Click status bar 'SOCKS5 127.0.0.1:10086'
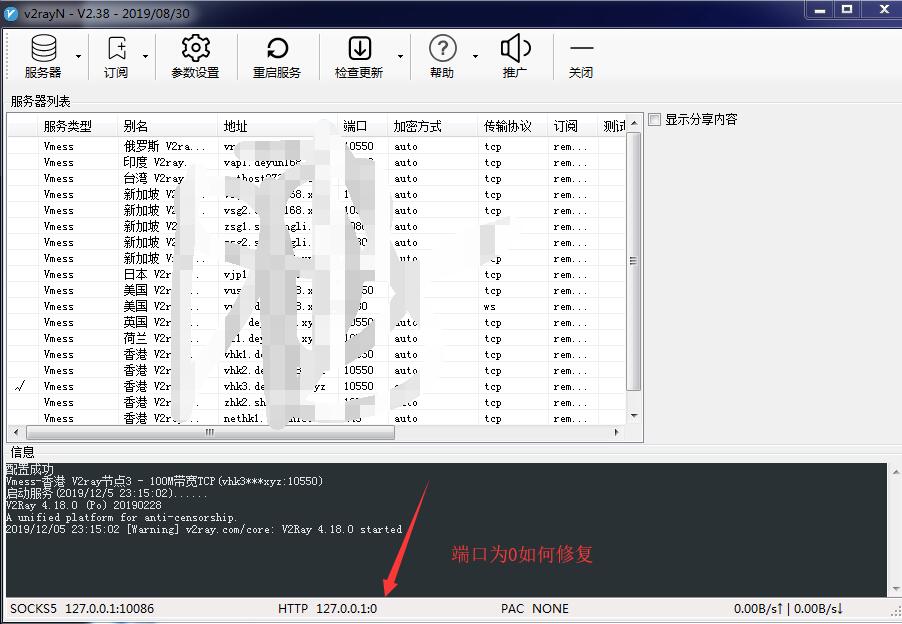This screenshot has height=624, width=902. pos(82,608)
